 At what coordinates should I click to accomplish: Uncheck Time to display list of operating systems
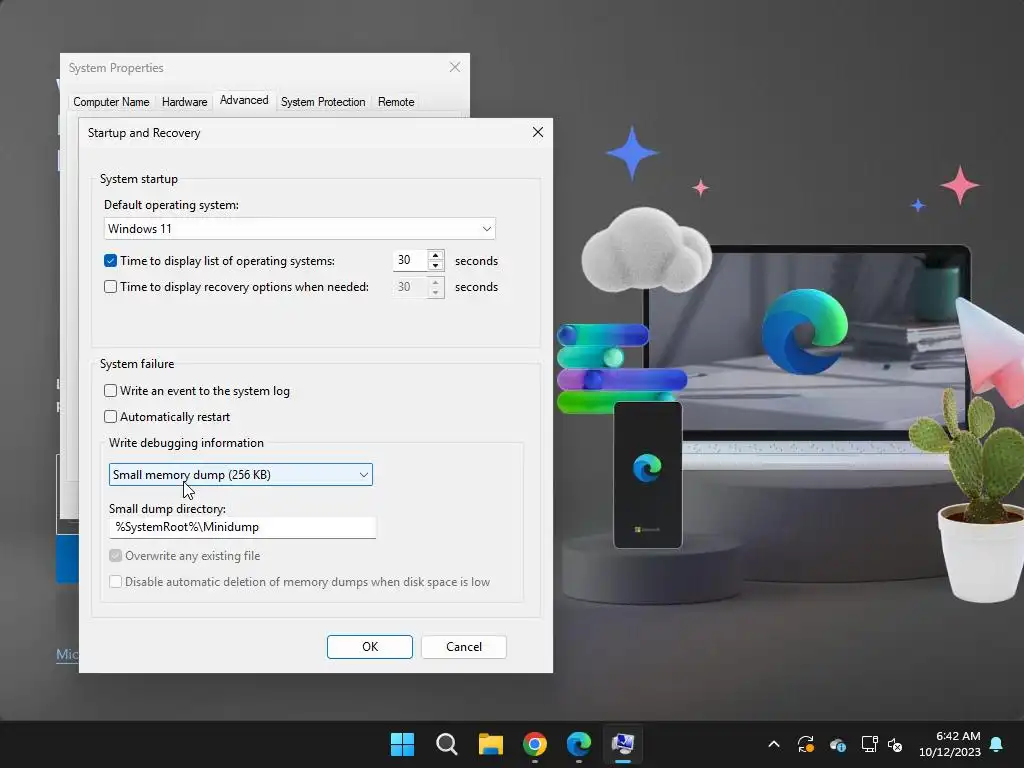(x=110, y=261)
